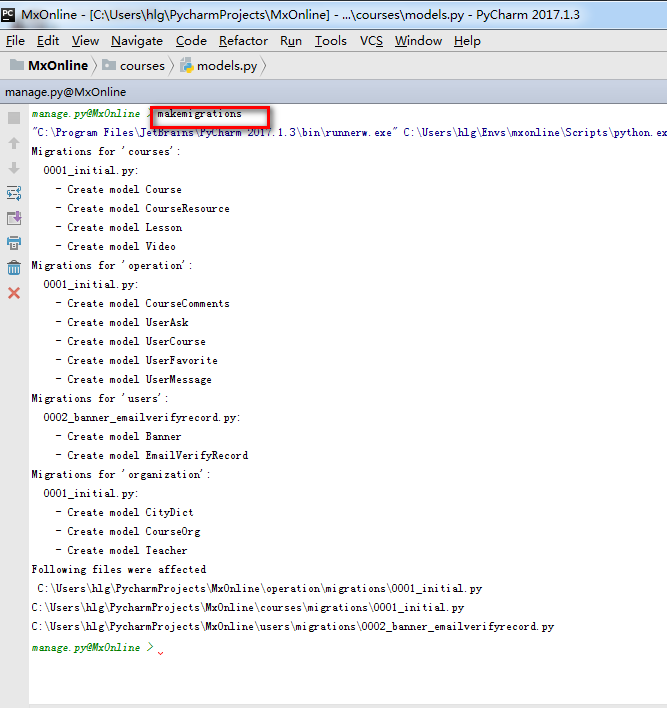This screenshot has height=708, width=667.
Task: Click "Migrations for 'organization':" line
Action: click(x=121, y=475)
